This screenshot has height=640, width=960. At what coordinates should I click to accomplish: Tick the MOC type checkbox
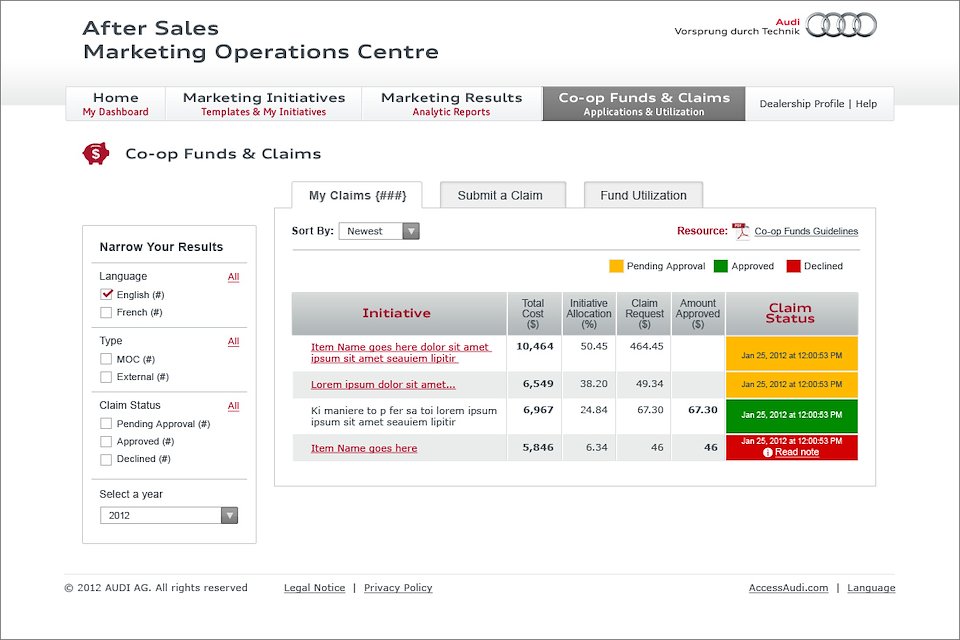106,359
